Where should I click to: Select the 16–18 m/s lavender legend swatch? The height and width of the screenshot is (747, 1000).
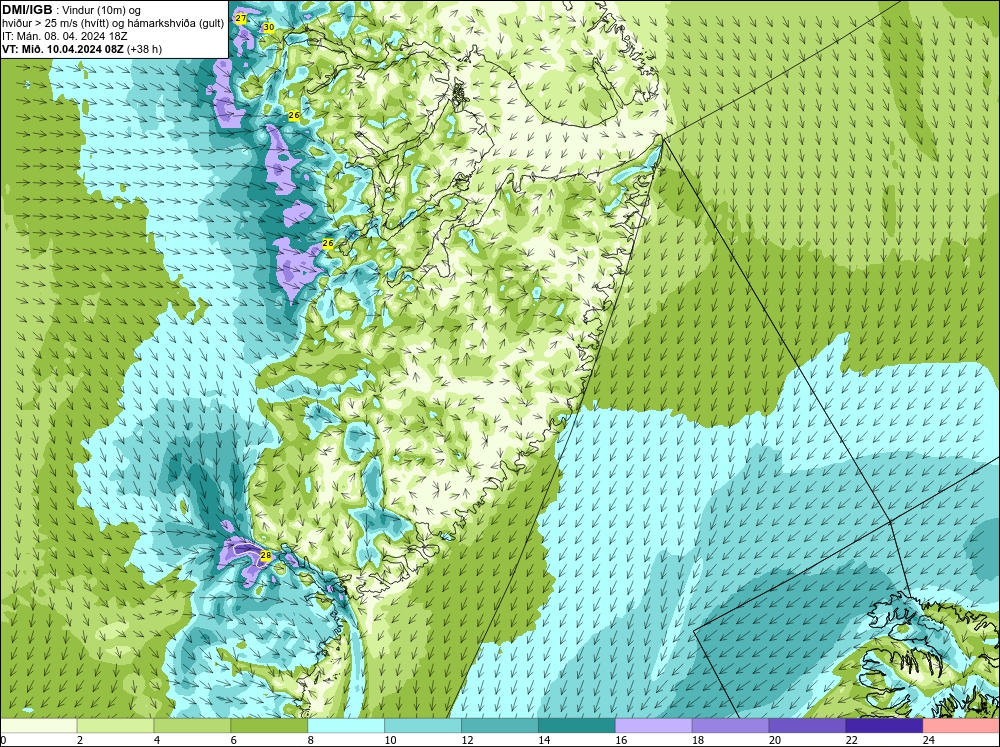pyautogui.click(x=654, y=725)
